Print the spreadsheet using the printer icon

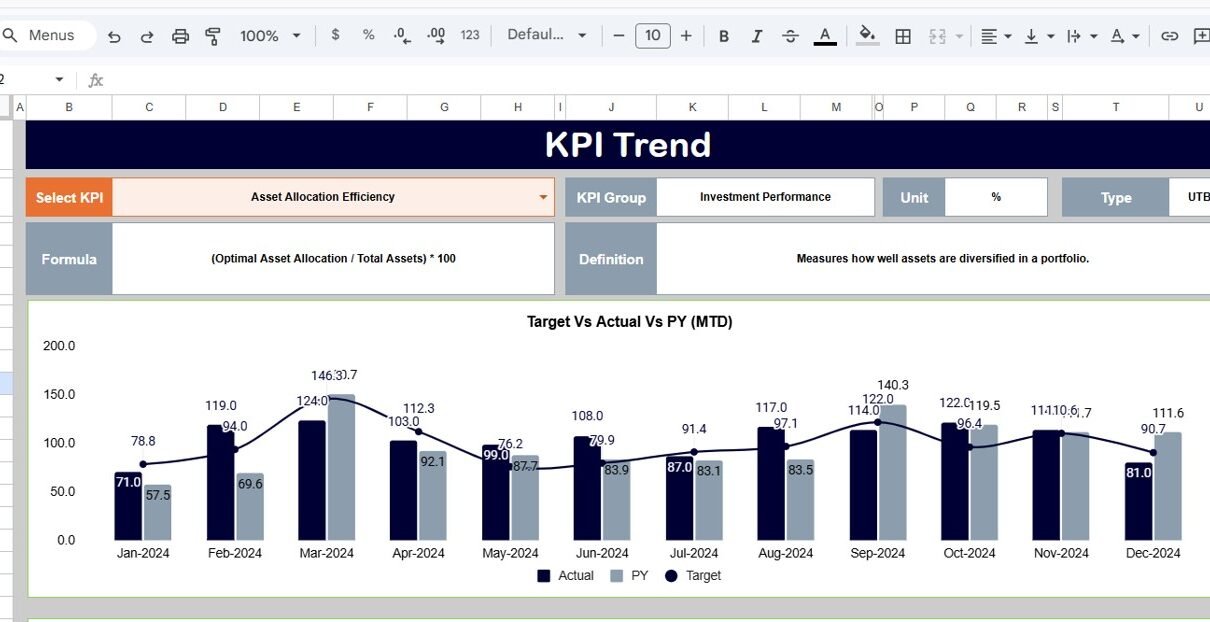(x=180, y=36)
